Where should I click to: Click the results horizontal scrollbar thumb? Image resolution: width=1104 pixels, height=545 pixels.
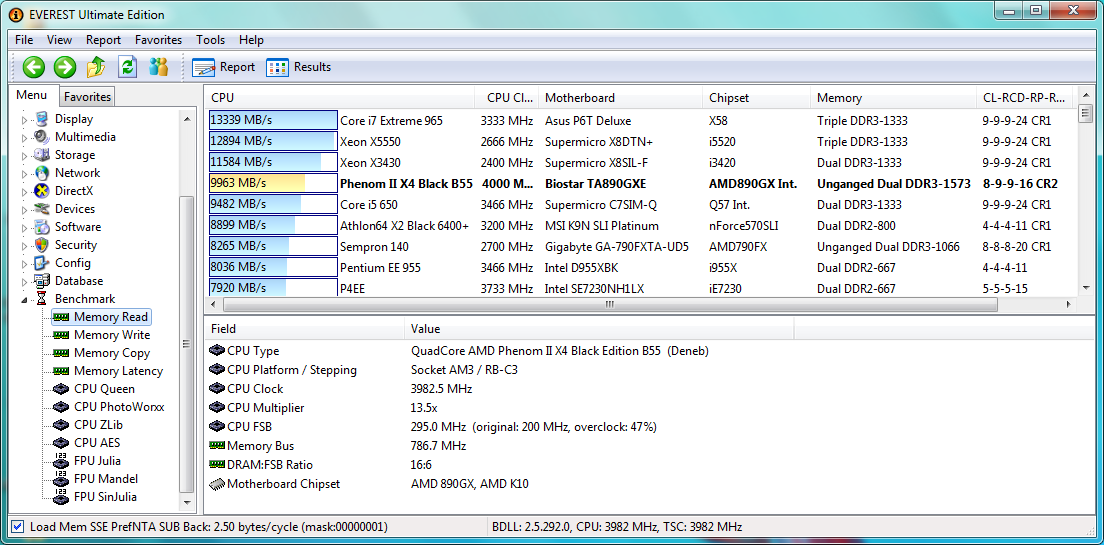[x=610, y=305]
